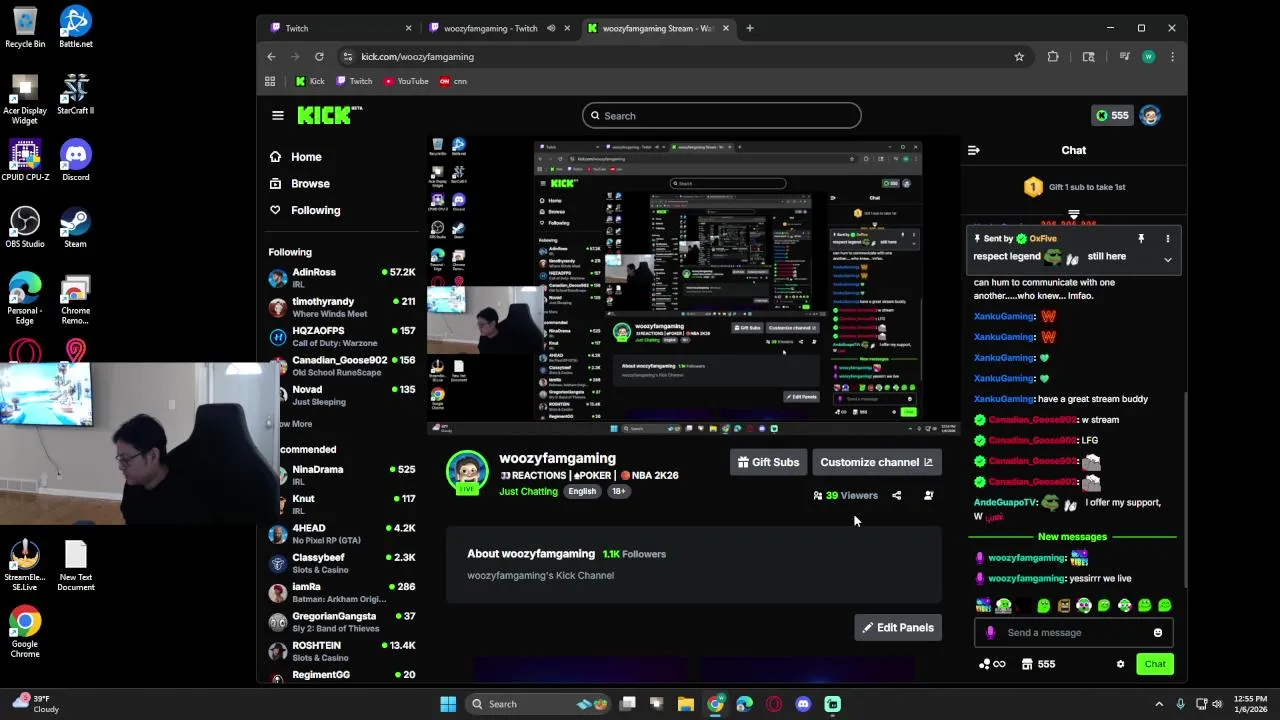Open NinaDrama recommended channel
Image resolution: width=1280 pixels, height=720 pixels.
[341, 475]
